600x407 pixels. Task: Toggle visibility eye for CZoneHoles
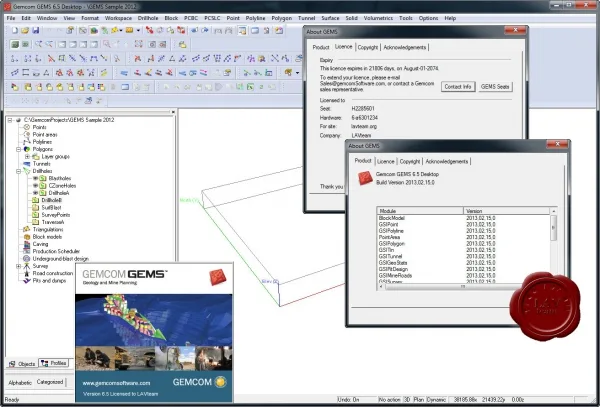click(x=35, y=186)
